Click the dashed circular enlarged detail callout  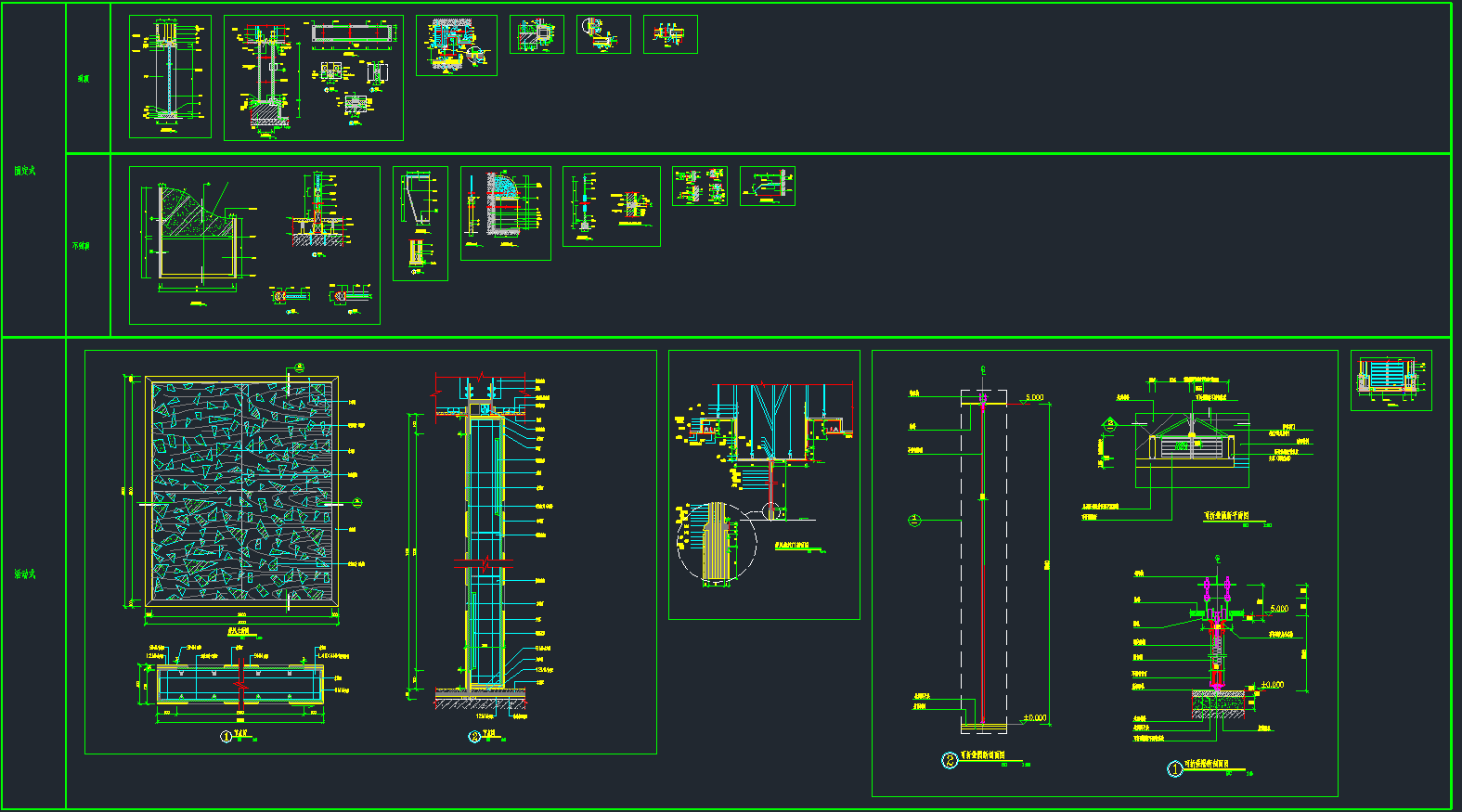716,543
